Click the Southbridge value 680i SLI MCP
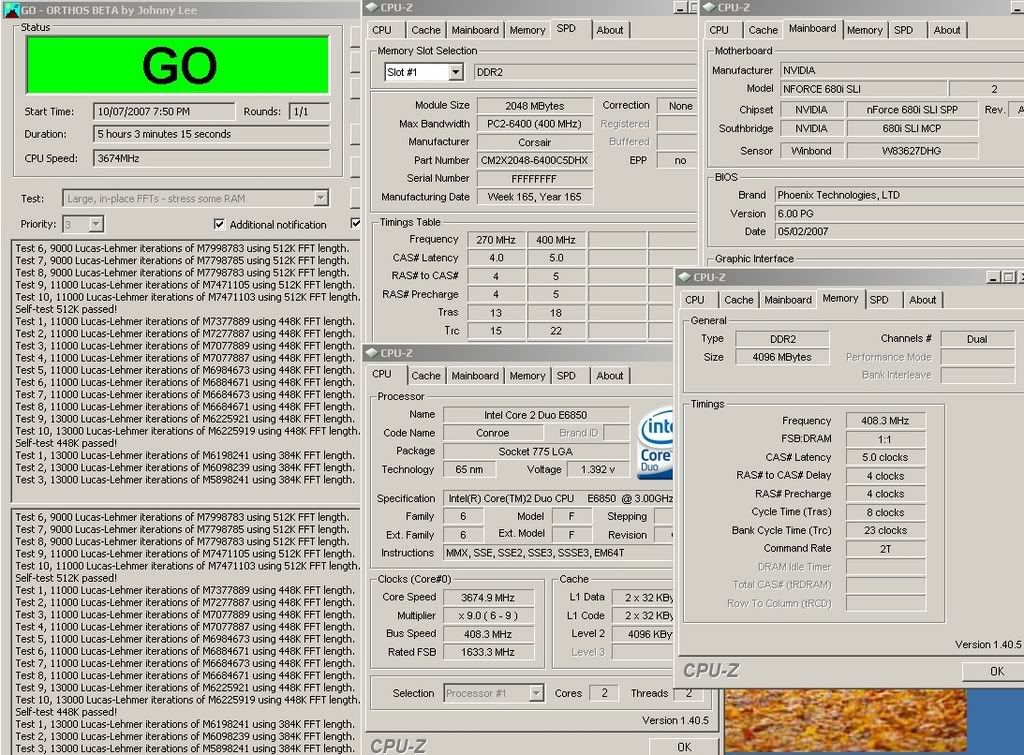1024x755 pixels. click(x=912, y=129)
